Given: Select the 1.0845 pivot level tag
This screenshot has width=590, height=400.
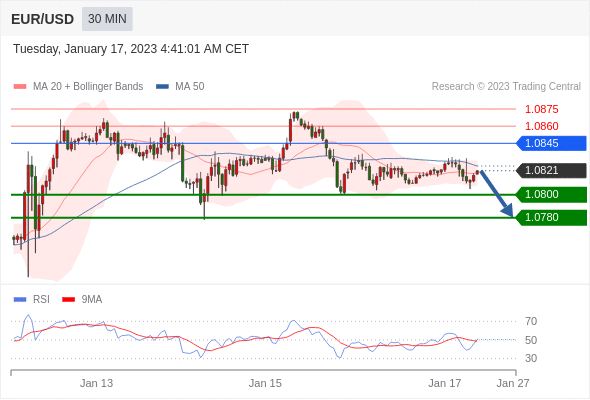Looking at the screenshot, I should (x=551, y=143).
